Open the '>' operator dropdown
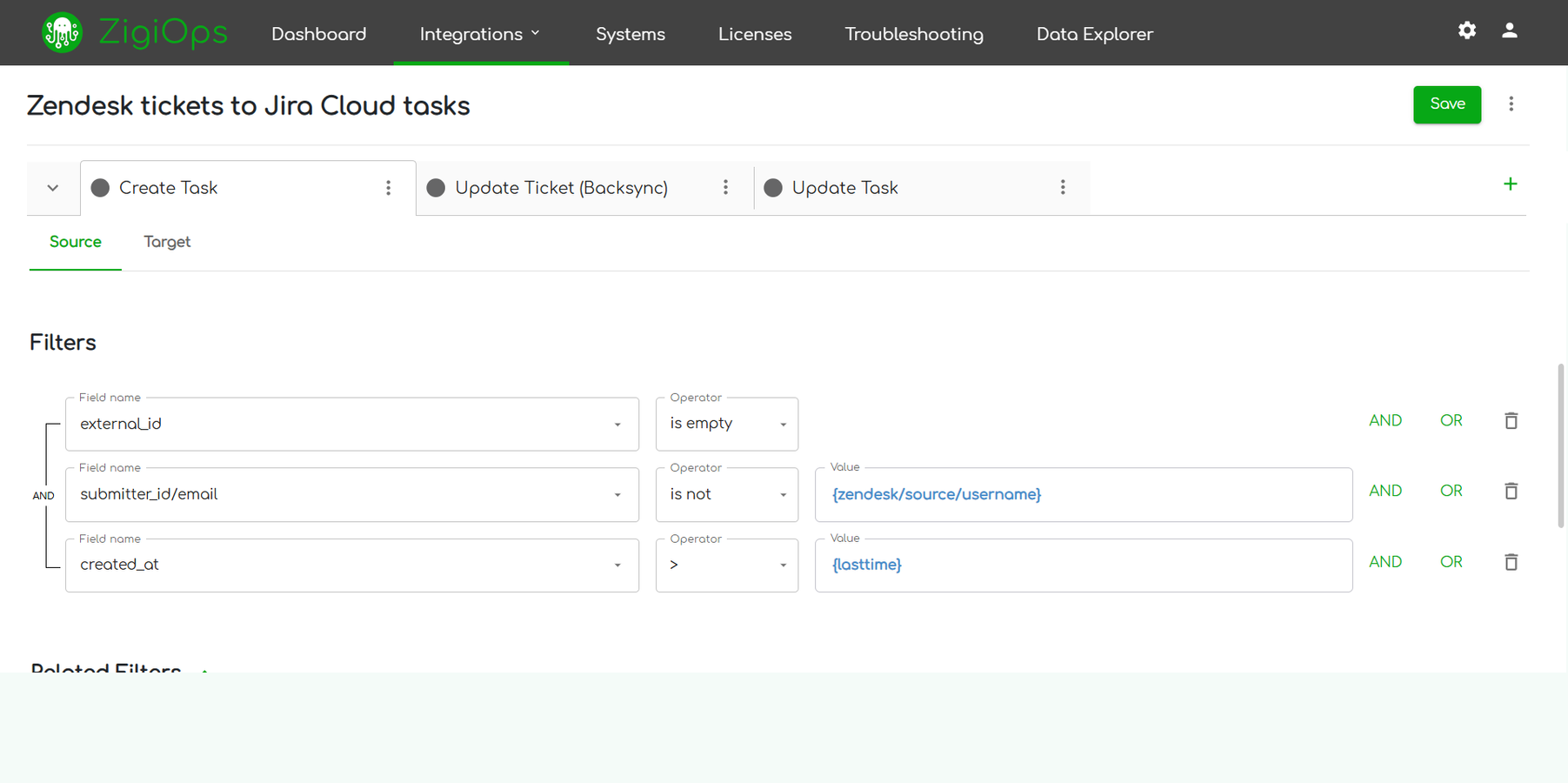Screen dimensions: 1568x783 click(x=727, y=565)
